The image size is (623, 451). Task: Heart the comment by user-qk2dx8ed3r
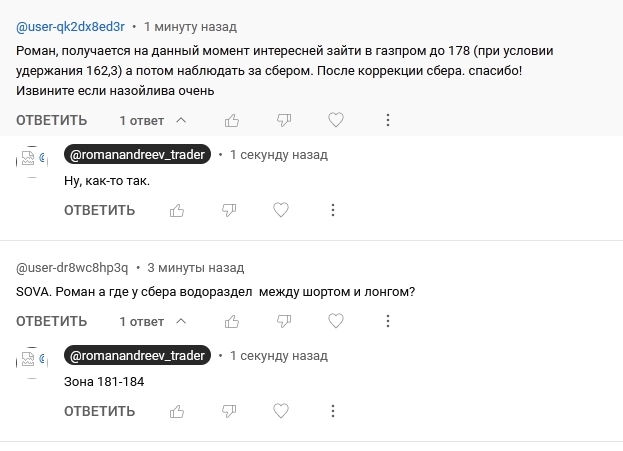click(336, 120)
